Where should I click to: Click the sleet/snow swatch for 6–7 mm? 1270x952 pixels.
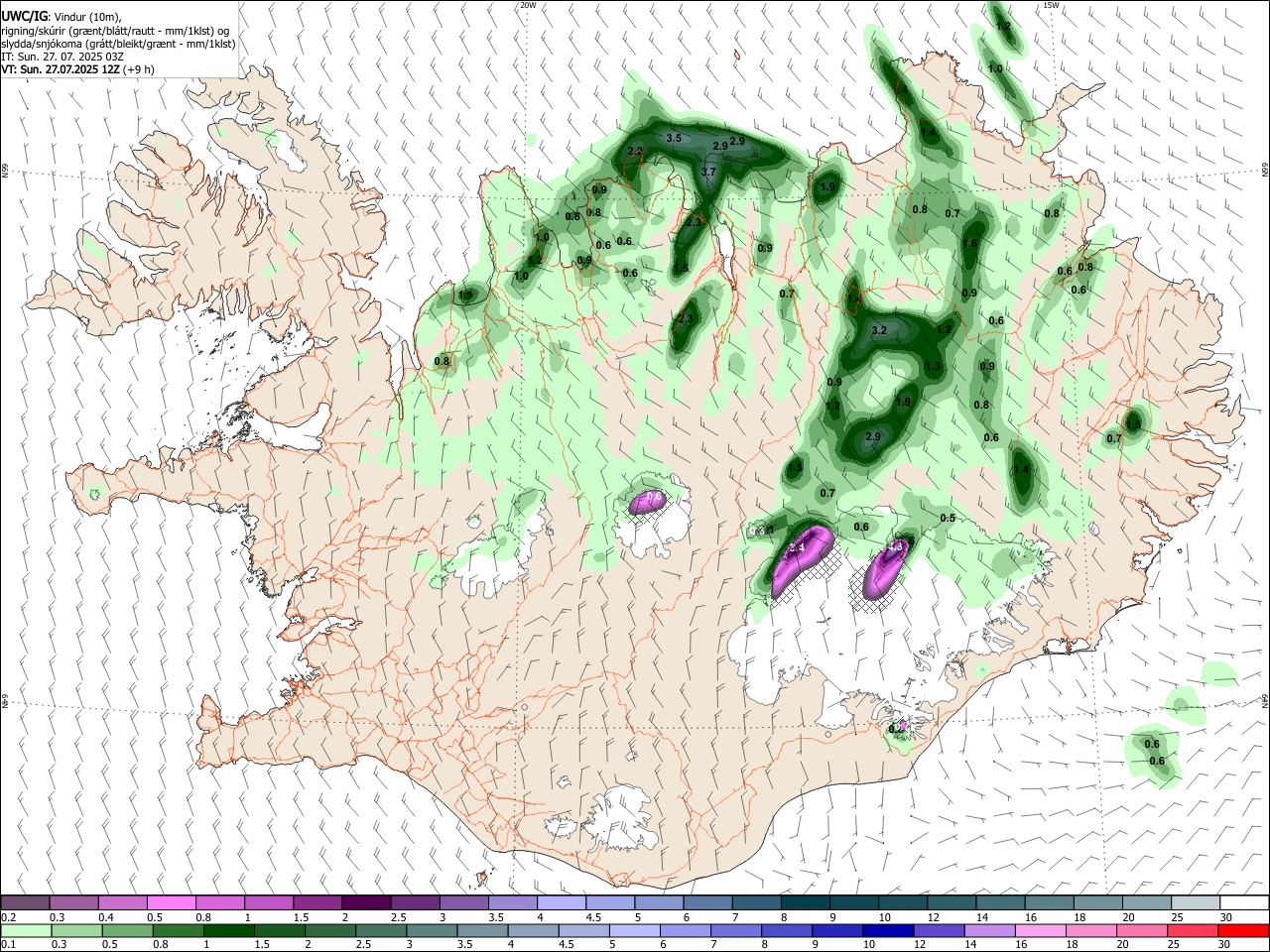click(705, 902)
